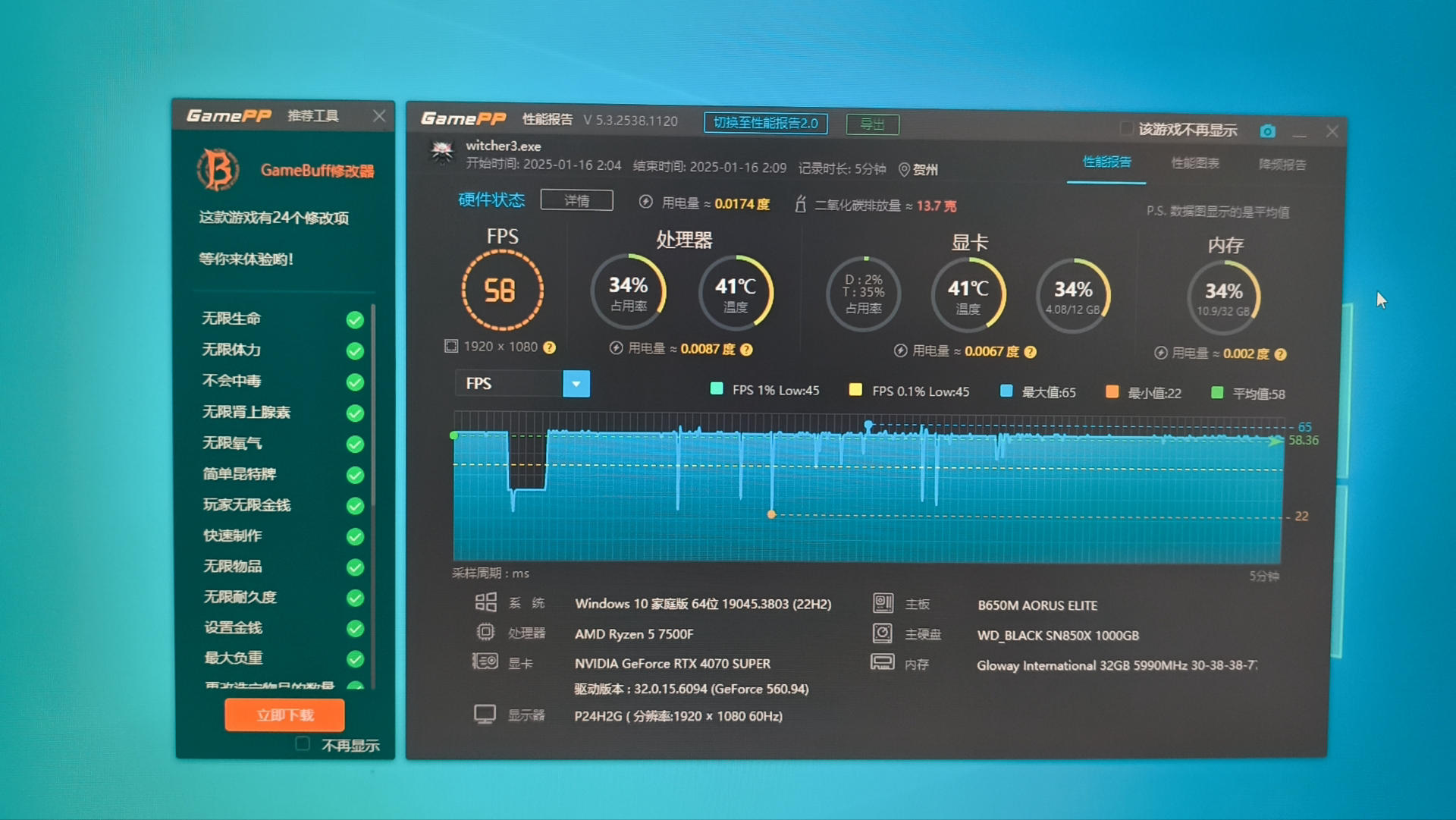Image resolution: width=1456 pixels, height=820 pixels.
Task: Click the help icon beside 1920 x 1080
Action: 550,347
